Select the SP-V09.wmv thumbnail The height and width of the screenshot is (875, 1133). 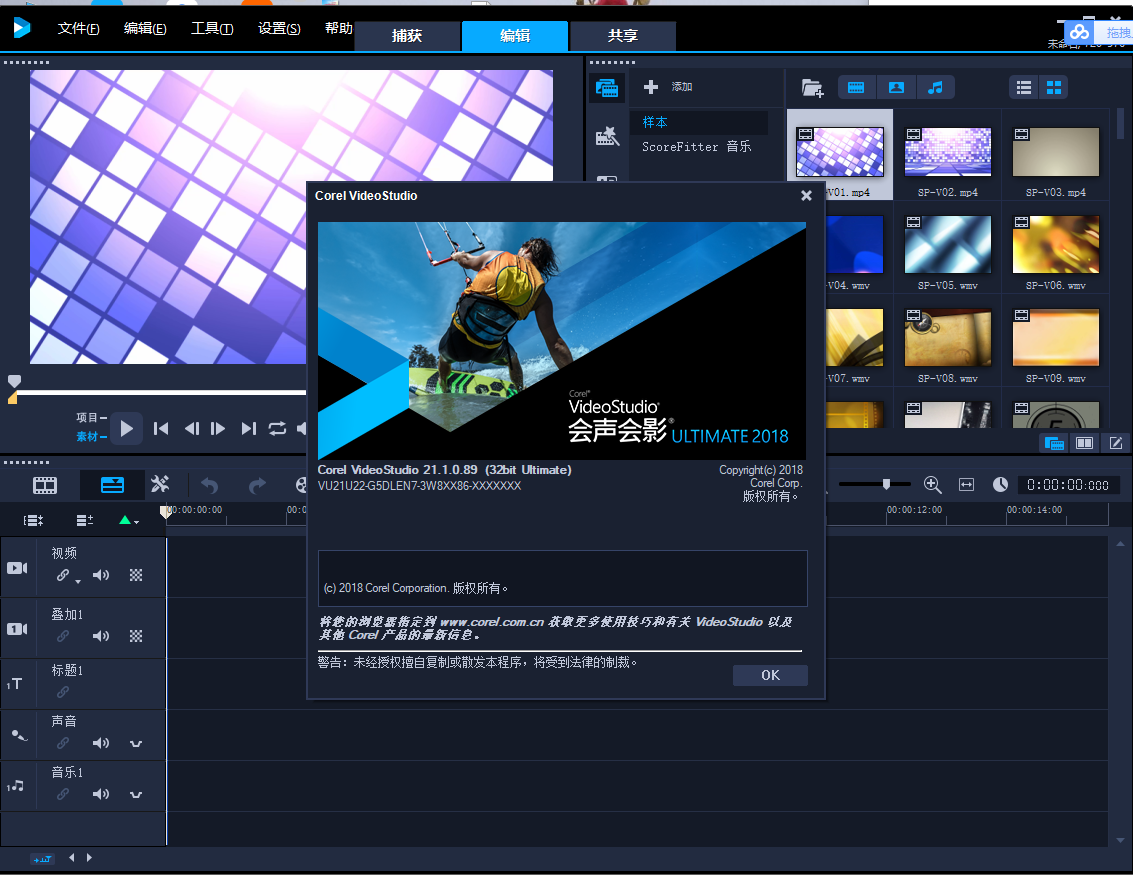click(x=1056, y=337)
